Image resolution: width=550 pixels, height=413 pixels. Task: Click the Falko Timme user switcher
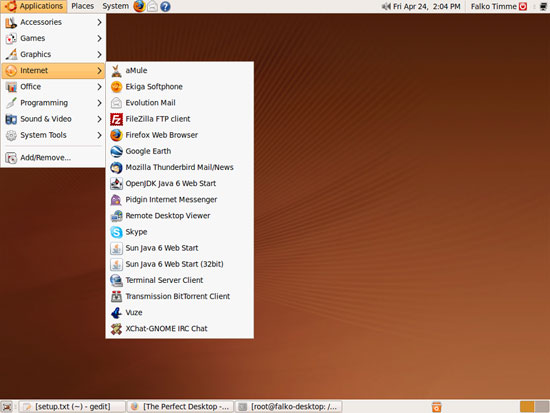[x=493, y=6]
